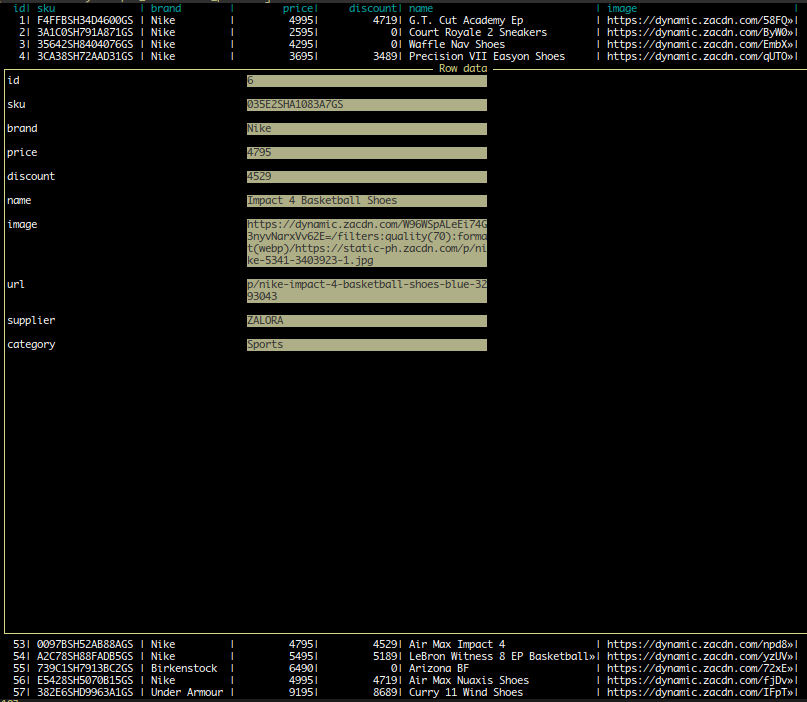Click product name 'Waffle Nav Shoes'

pos(457,44)
